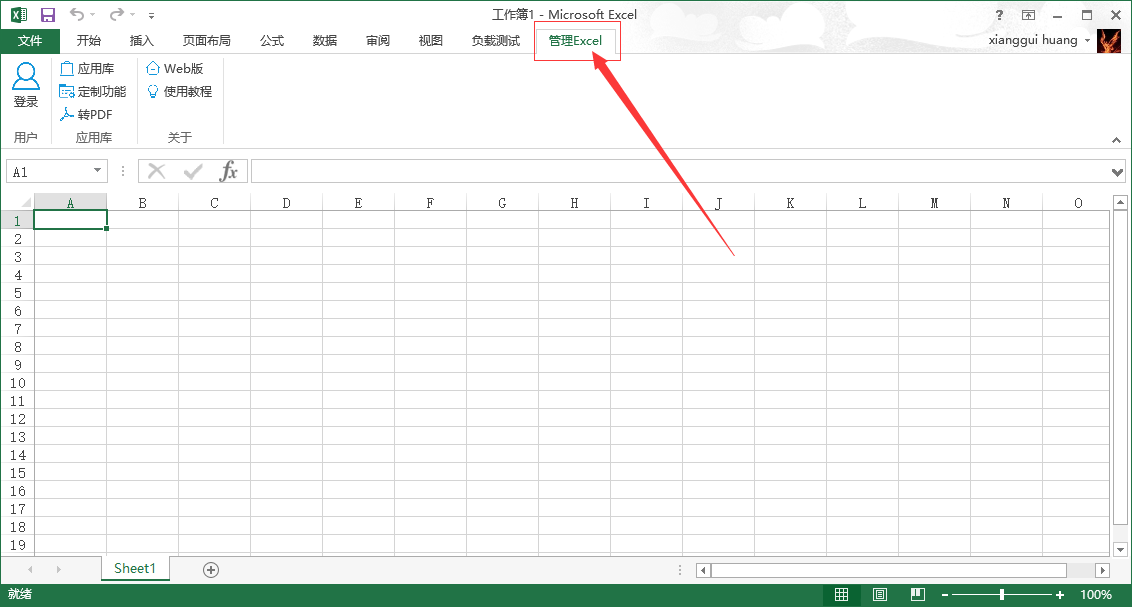This screenshot has width=1132, height=607.
Task: Open the 应用库 app library
Action: [x=87, y=69]
